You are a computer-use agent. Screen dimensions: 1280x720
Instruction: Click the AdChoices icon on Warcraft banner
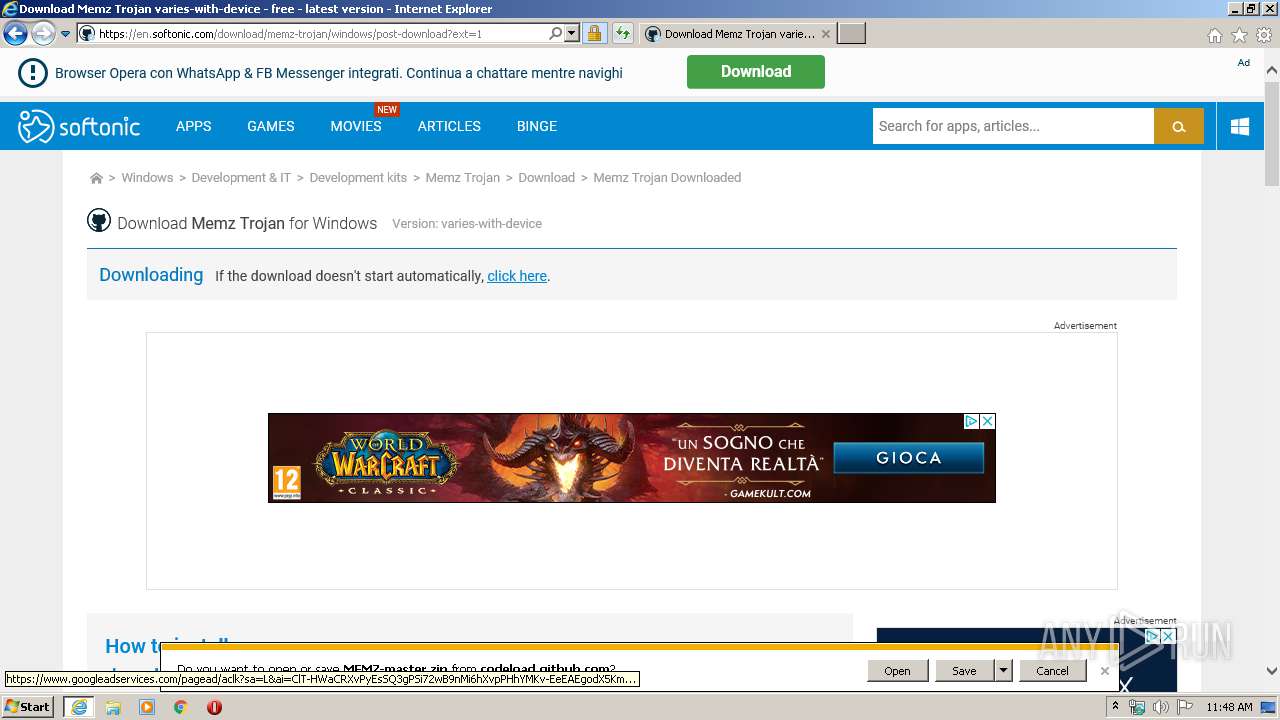click(x=970, y=421)
